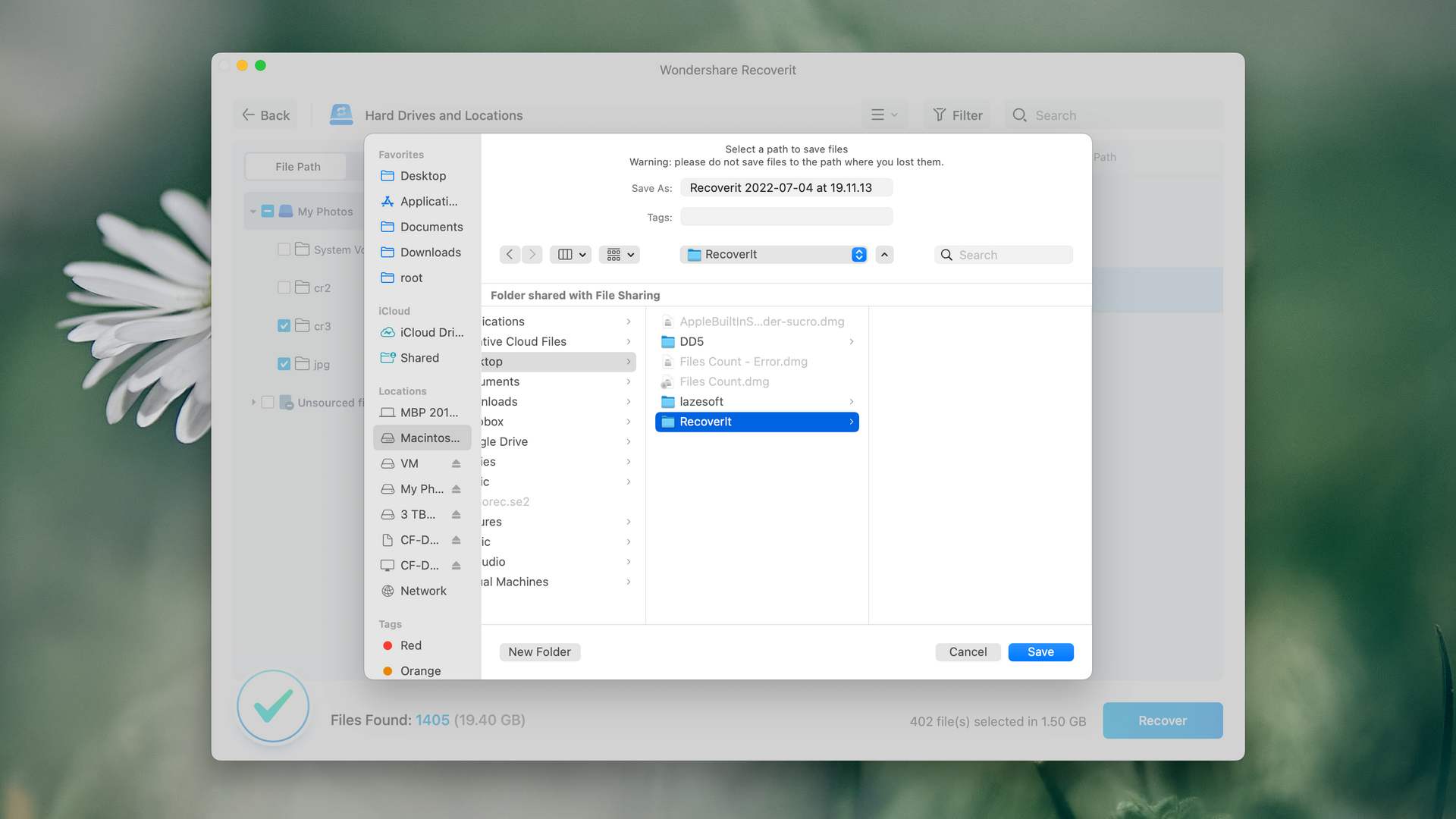Select the Dropbox folder row
1456x819 pixels.
coord(558,422)
